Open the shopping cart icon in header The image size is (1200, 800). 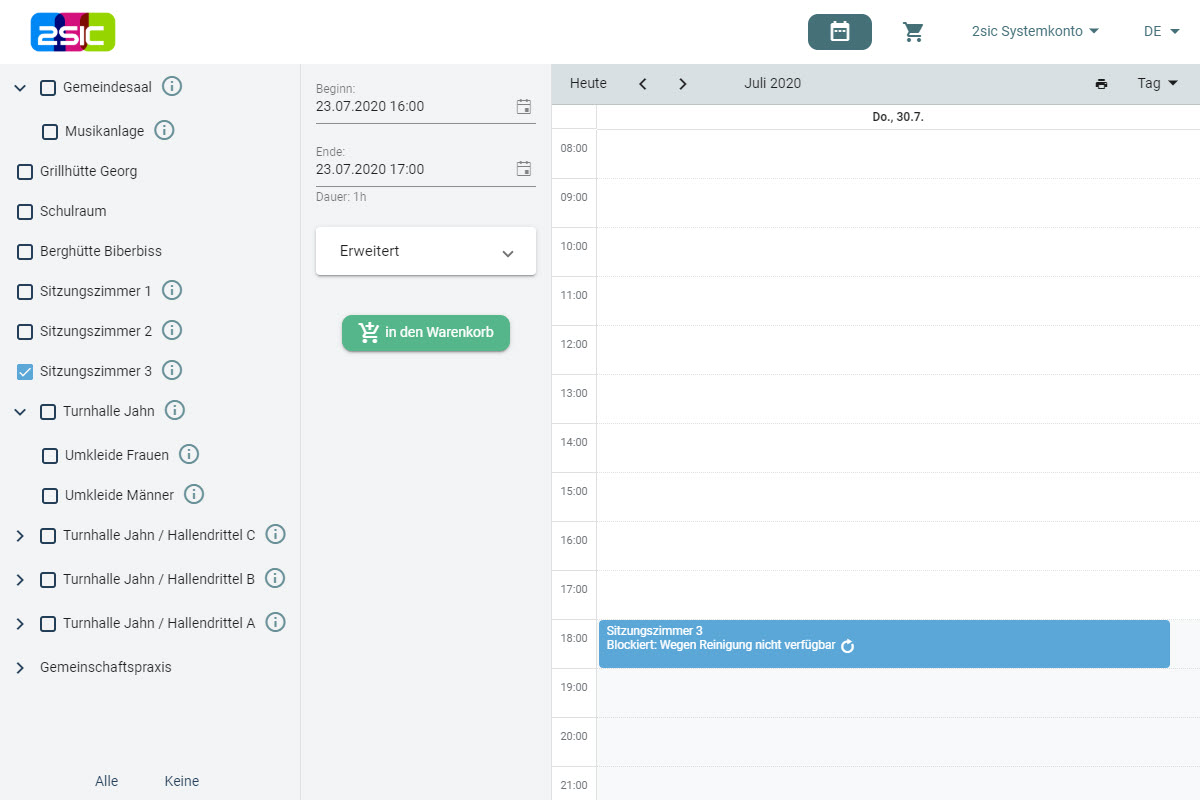pos(913,32)
